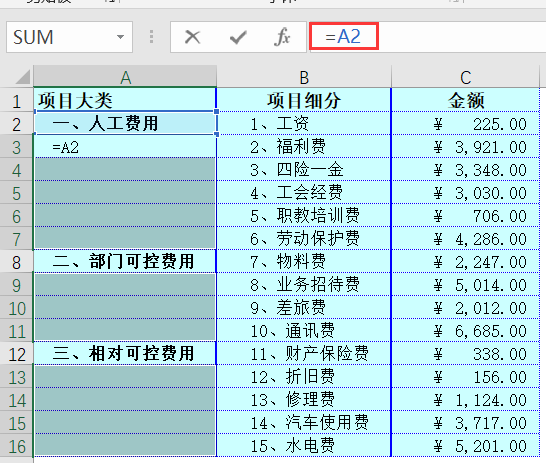Image resolution: width=546 pixels, height=463 pixels.
Task: Click cell 13、修理费
Action: [x=304, y=399]
